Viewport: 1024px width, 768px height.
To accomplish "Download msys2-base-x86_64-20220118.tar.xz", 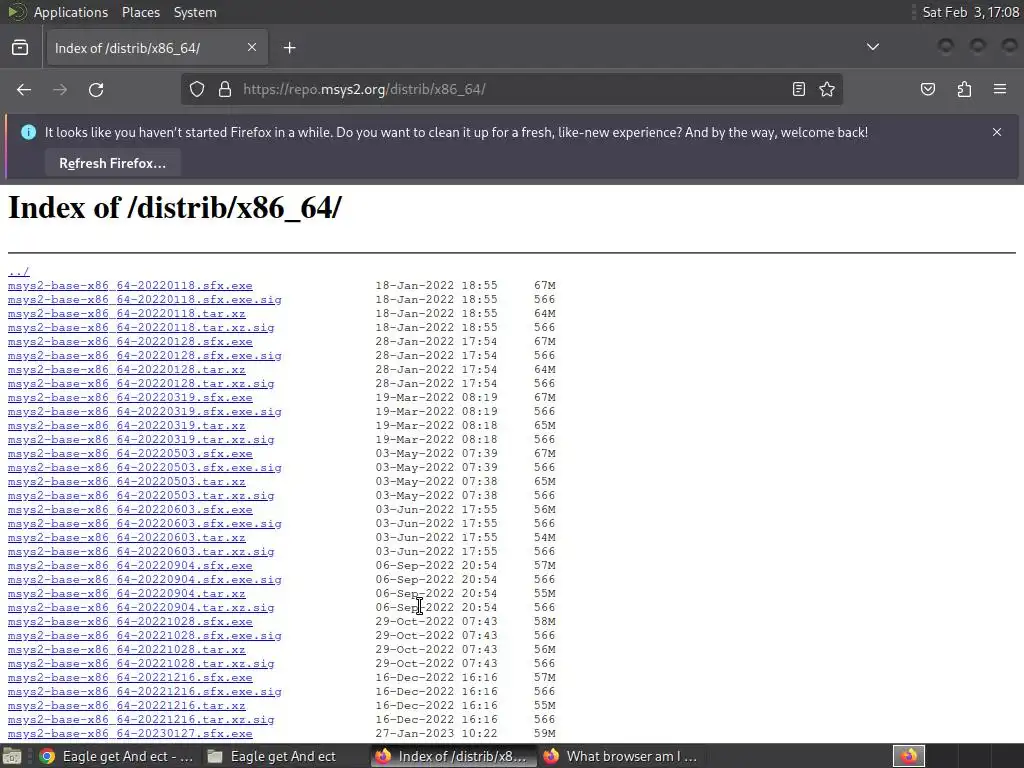I will click(x=127, y=313).
